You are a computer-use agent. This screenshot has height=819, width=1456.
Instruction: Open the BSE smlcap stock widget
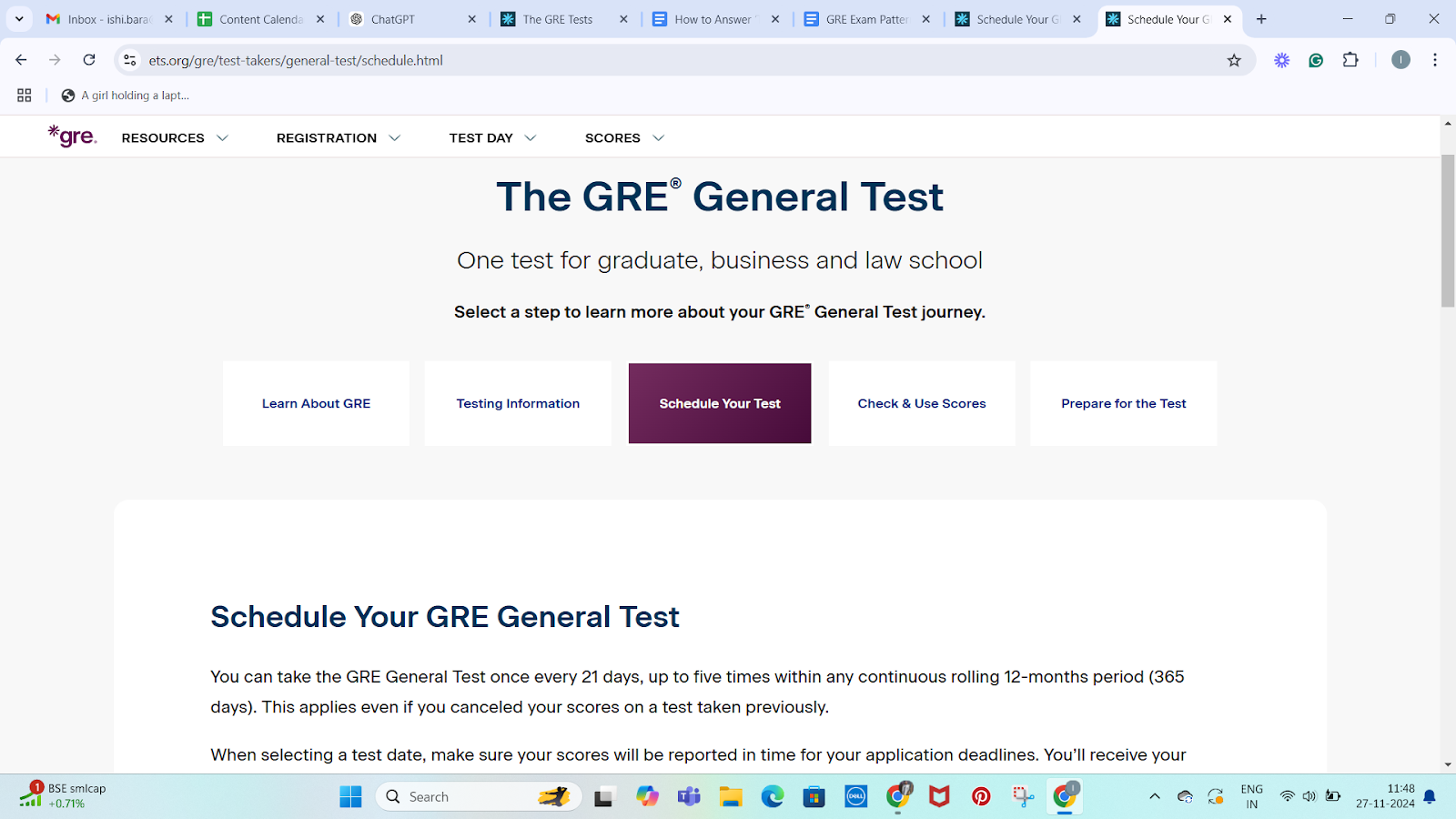pos(62,796)
